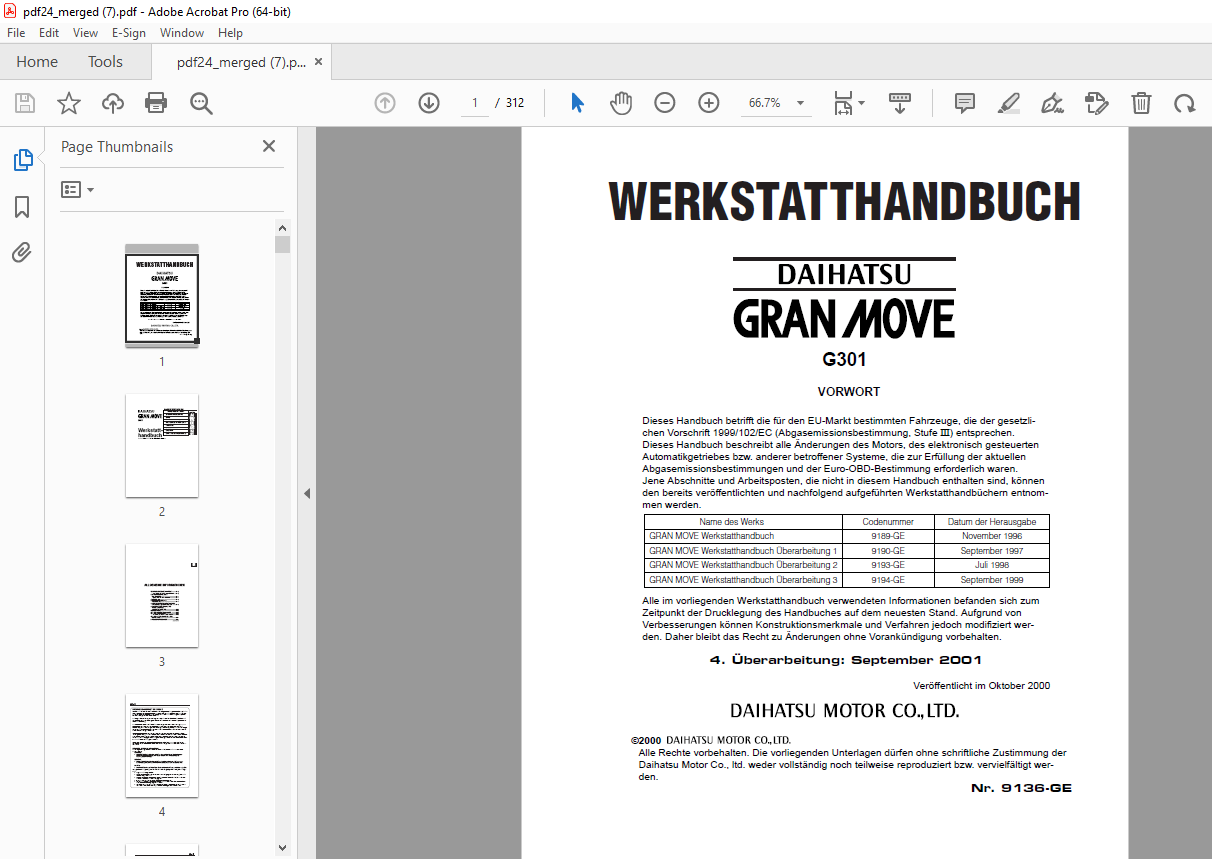Open the Page Thumbnails sidebar icon

pyautogui.click(x=22, y=160)
